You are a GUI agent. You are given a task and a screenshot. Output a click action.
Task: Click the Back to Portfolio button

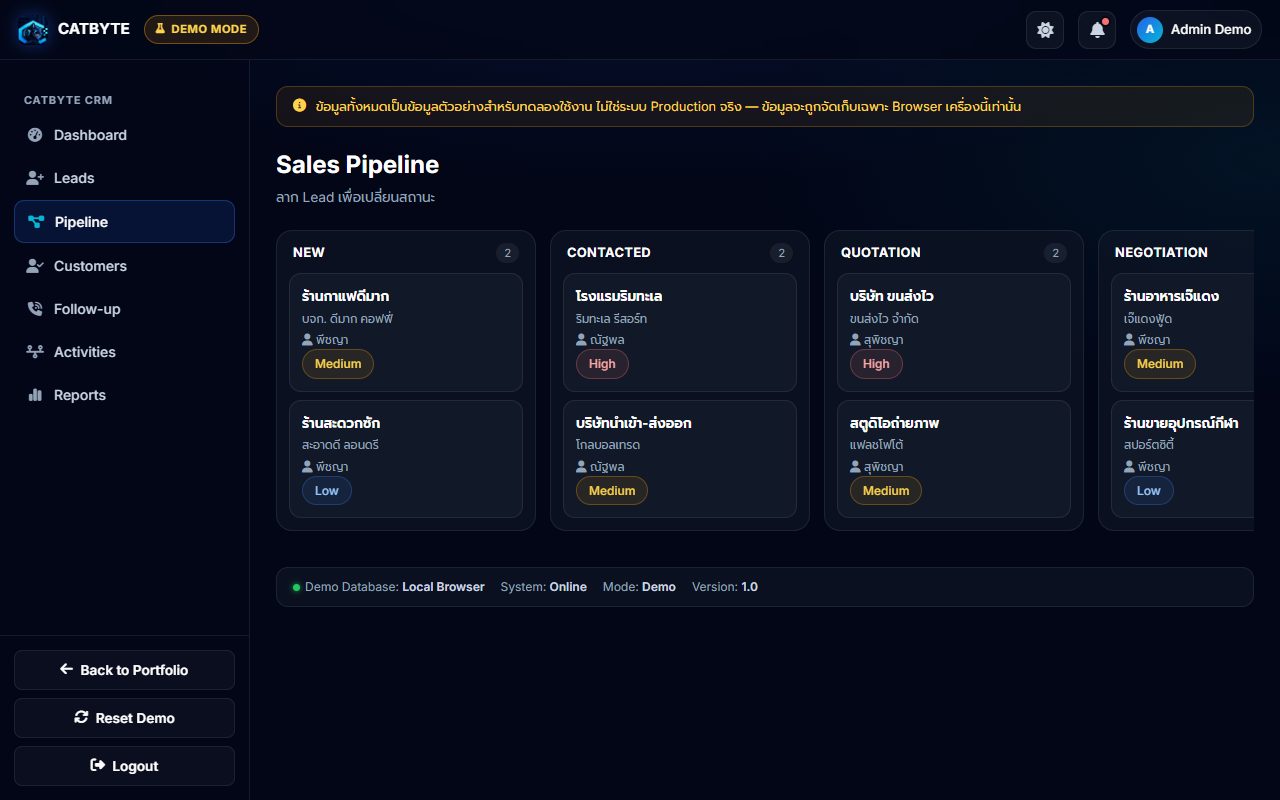124,670
